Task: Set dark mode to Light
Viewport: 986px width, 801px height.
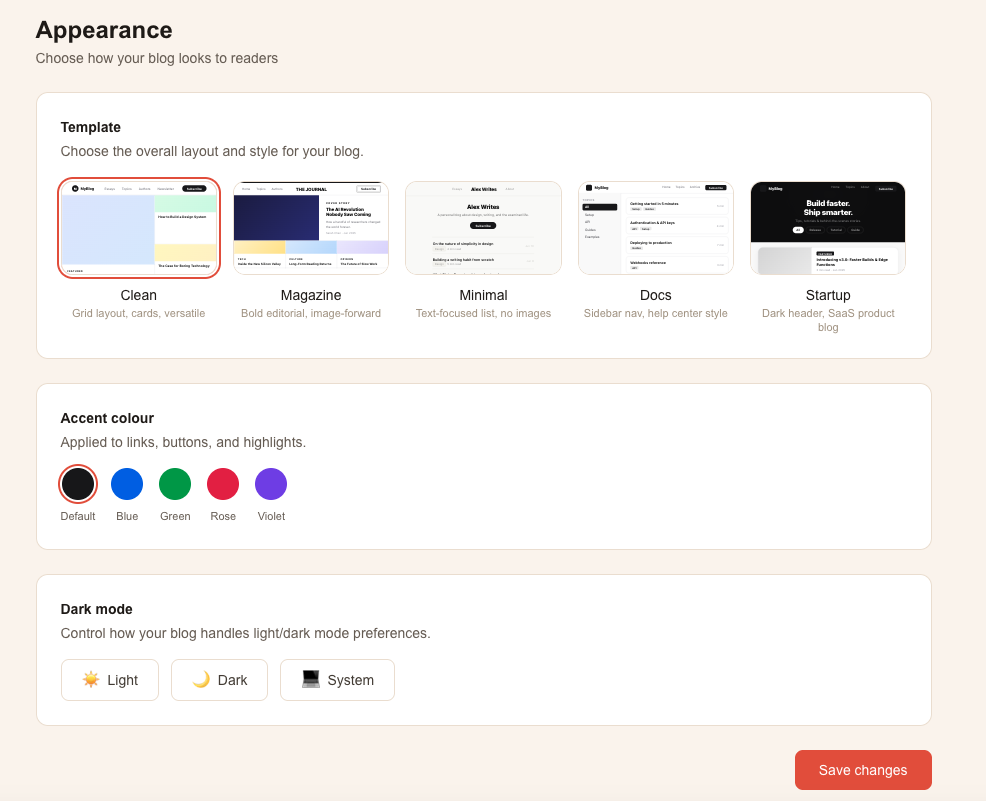Action: pyautogui.click(x=110, y=680)
